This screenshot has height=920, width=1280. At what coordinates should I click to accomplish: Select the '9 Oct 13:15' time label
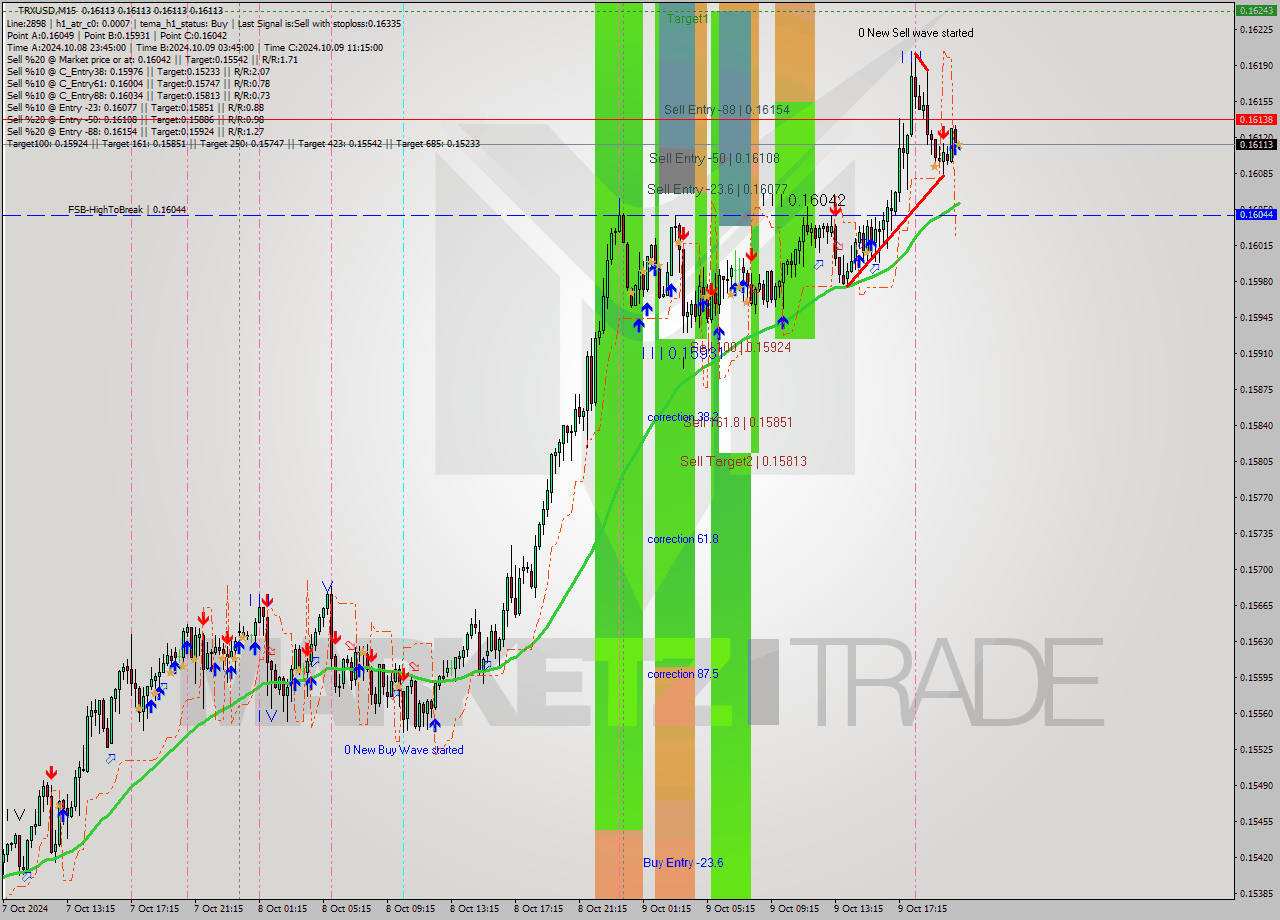[858, 909]
